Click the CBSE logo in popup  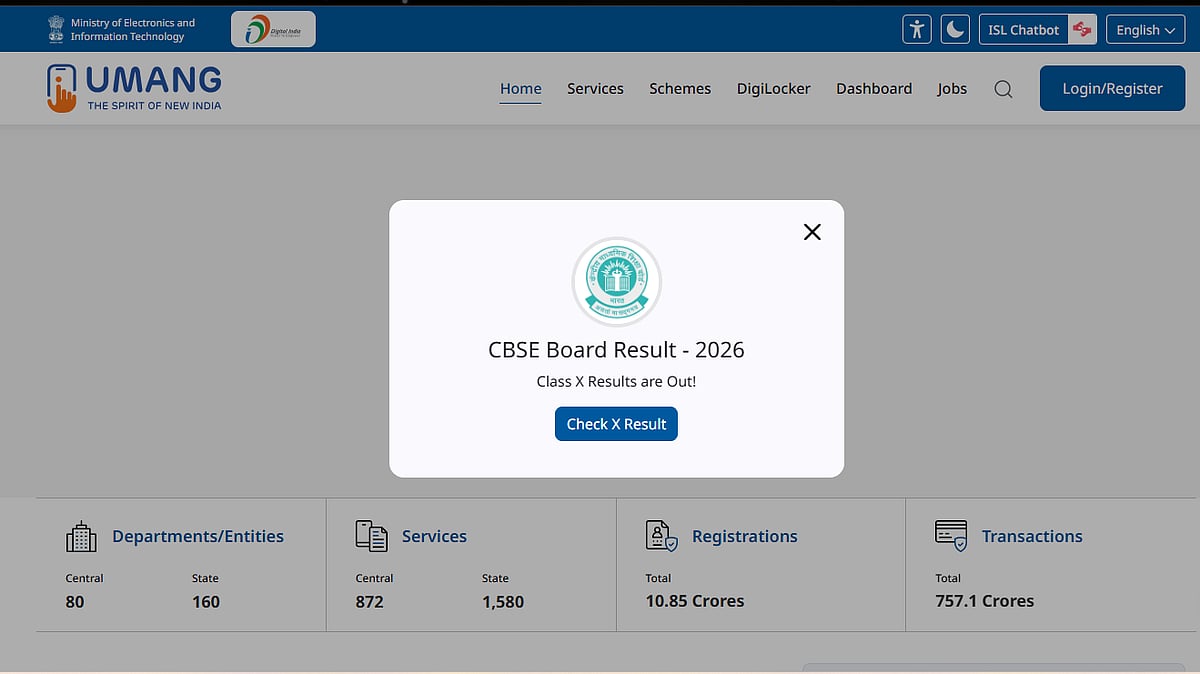616,281
